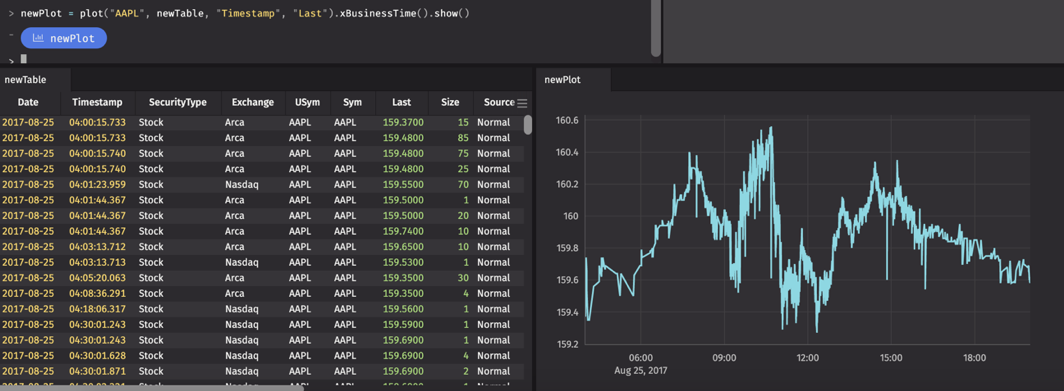The height and width of the screenshot is (391, 1064).
Task: Select timestamp cell 04:05:20.063
Action: [x=97, y=278]
